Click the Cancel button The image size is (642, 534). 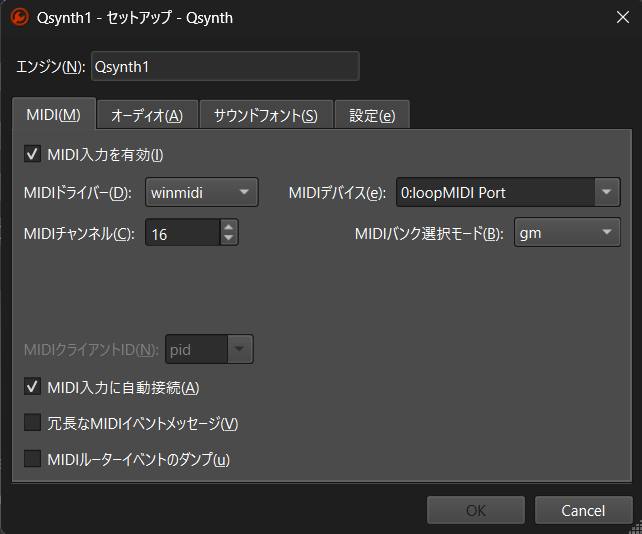tap(583, 510)
